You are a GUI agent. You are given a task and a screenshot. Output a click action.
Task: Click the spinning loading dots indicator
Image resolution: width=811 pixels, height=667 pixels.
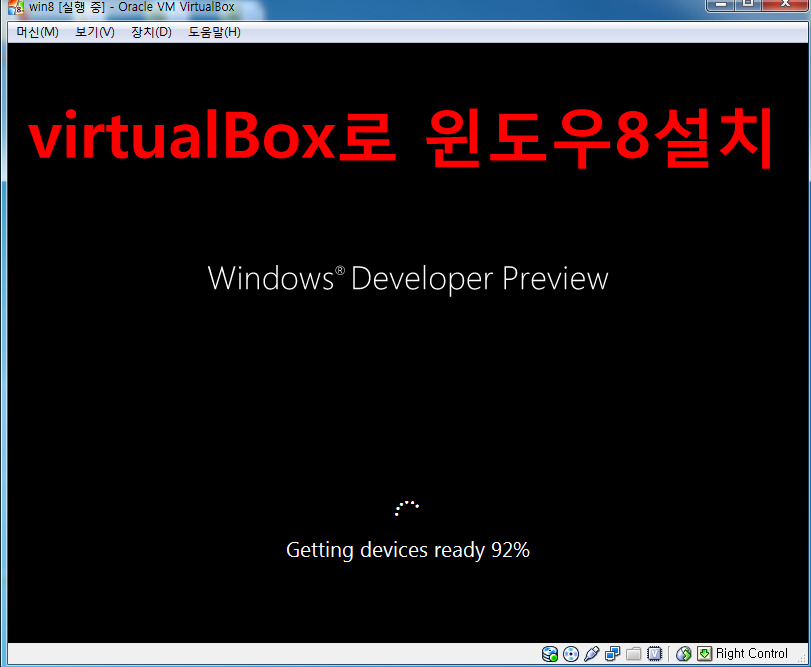point(407,508)
